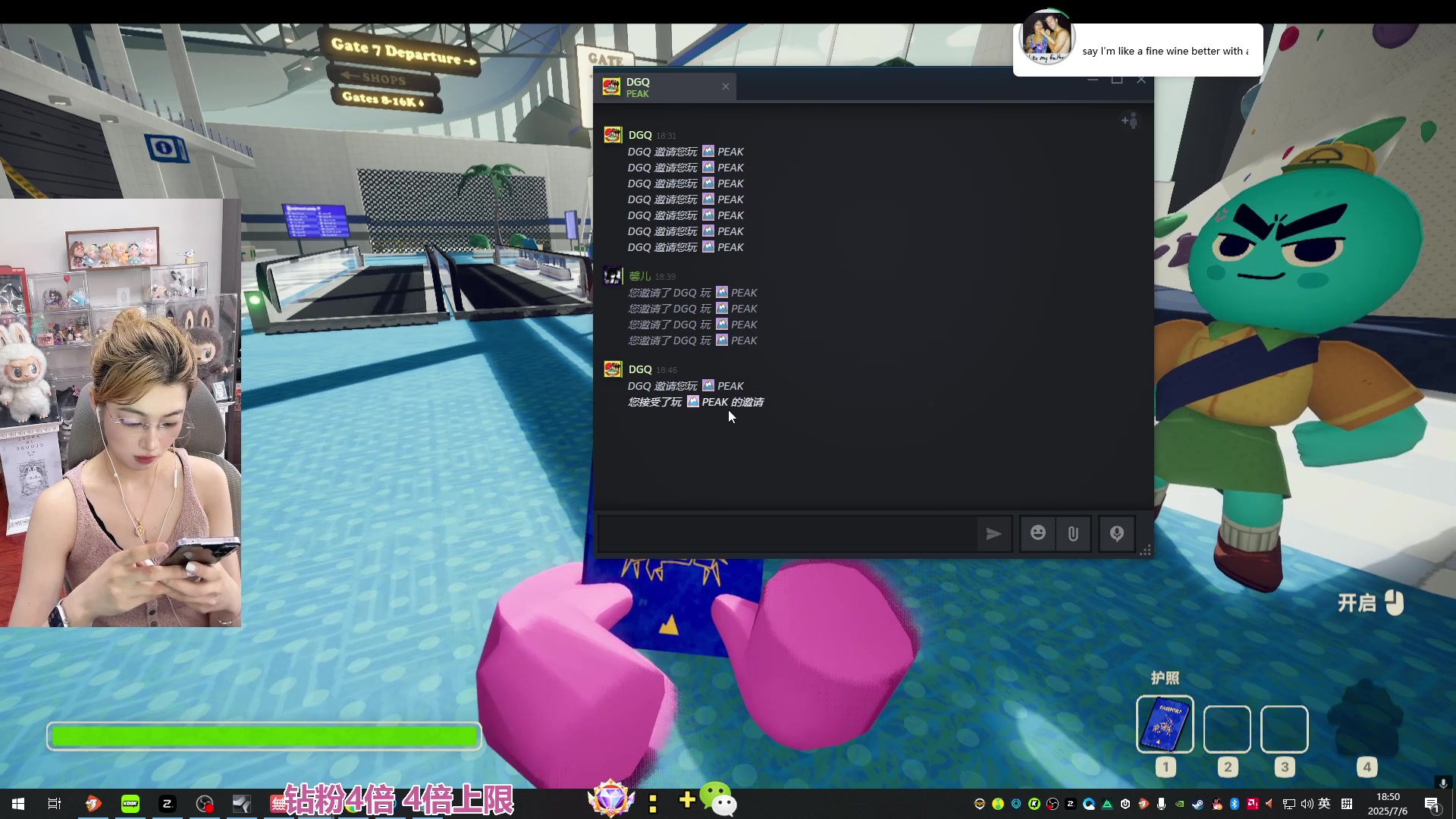Click the 英 input language indicator
This screenshot has height=819, width=1456.
click(1324, 804)
